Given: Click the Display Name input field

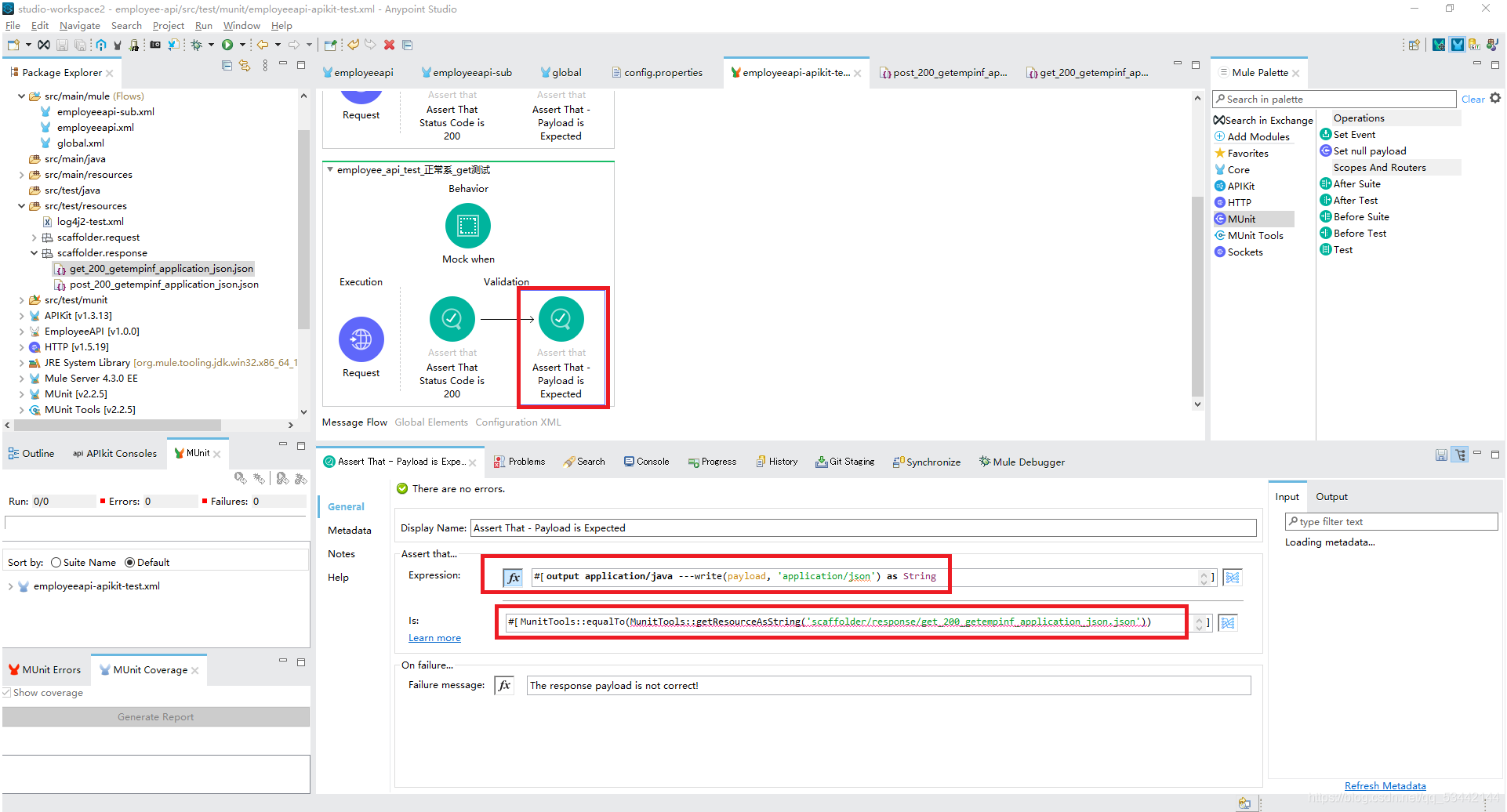Looking at the screenshot, I should pos(862,528).
